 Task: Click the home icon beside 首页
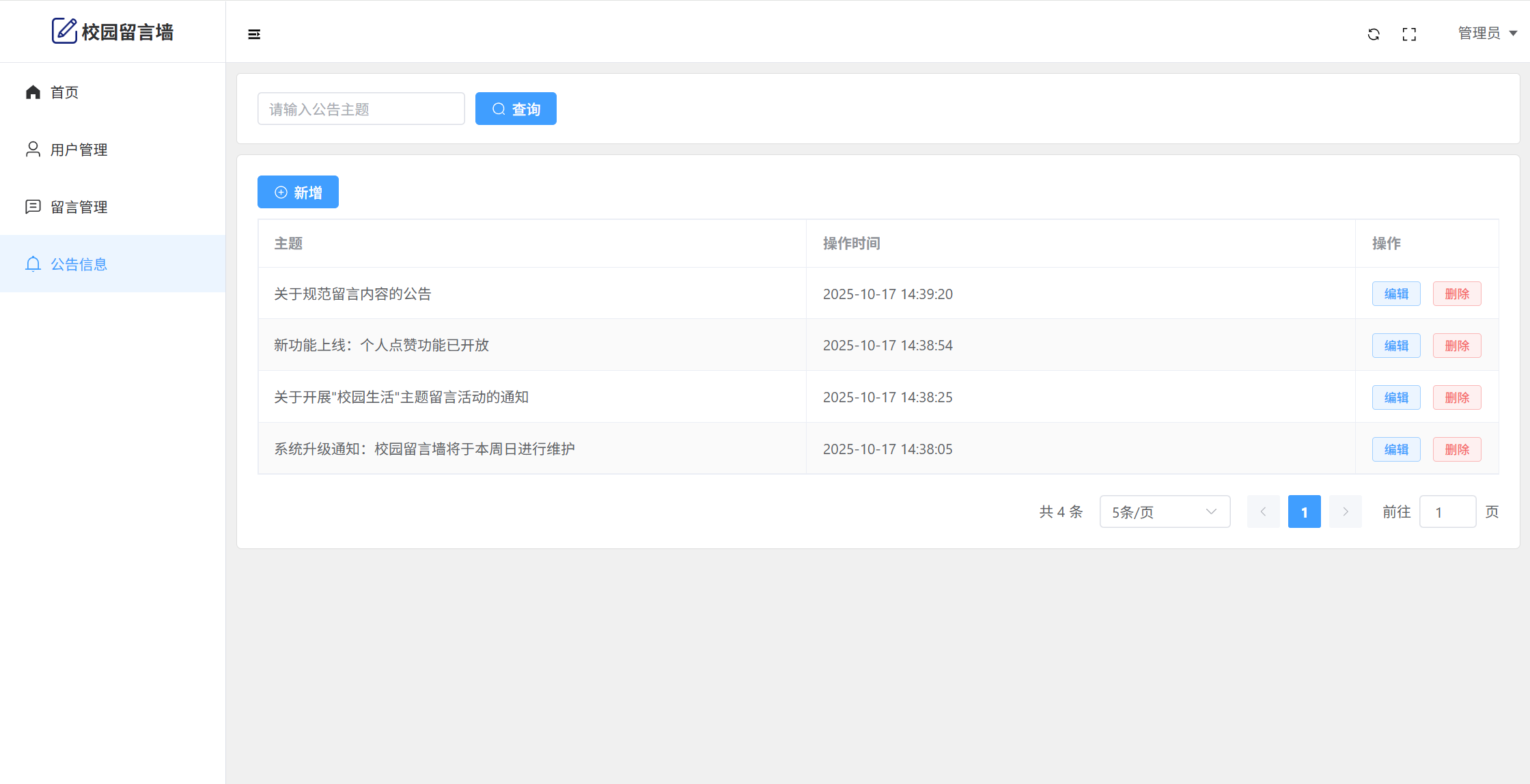33,92
